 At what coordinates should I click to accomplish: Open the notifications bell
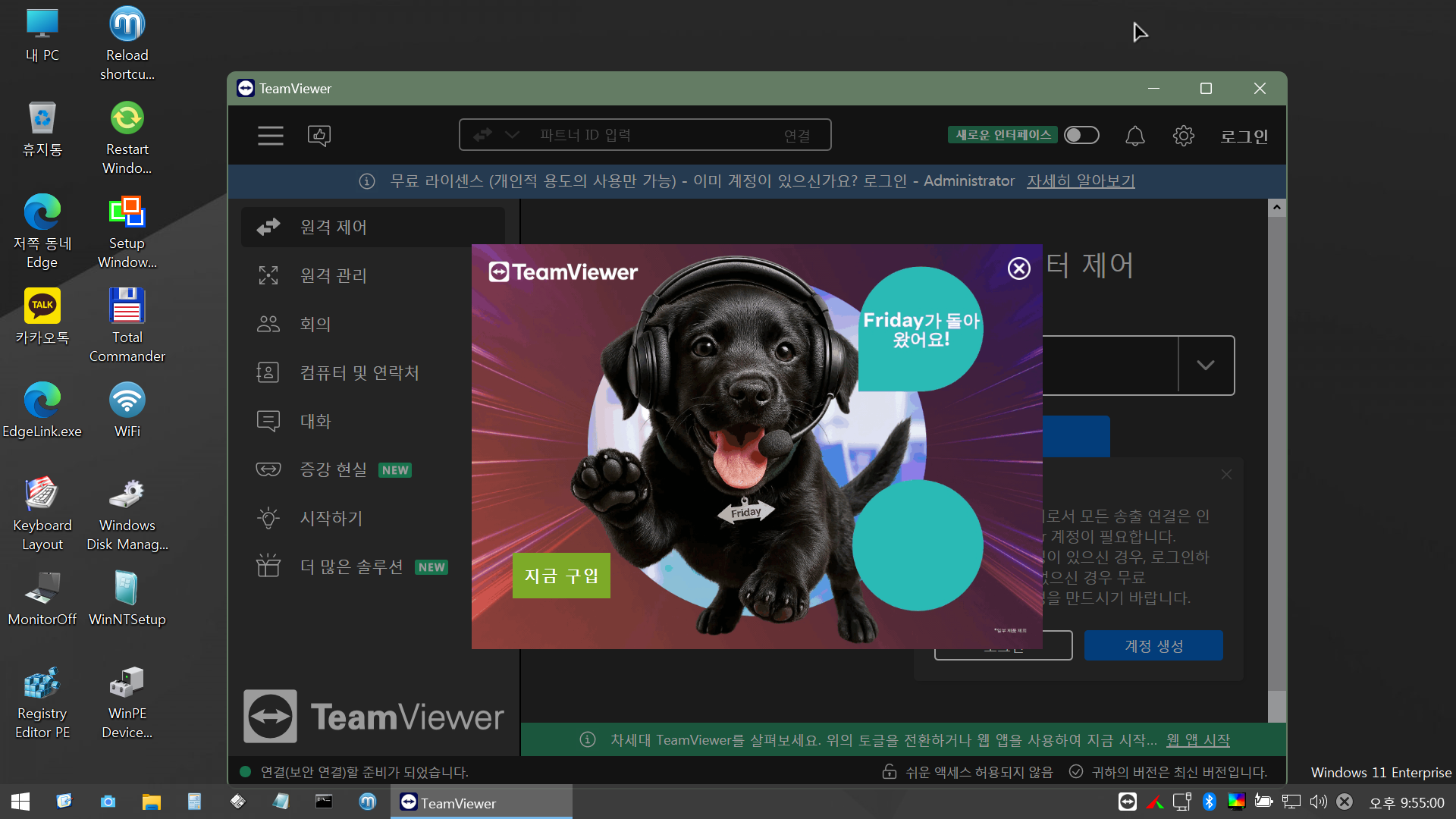click(x=1134, y=136)
